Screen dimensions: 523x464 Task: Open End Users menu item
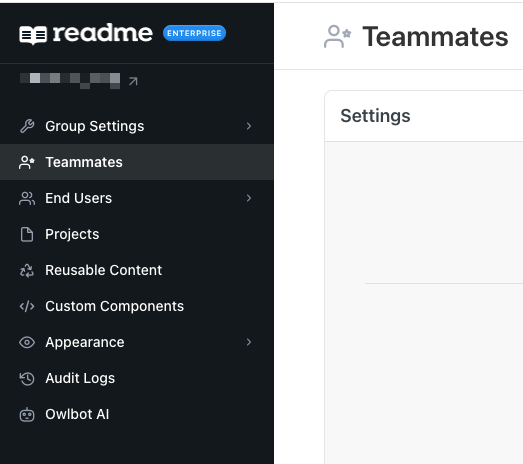coord(137,198)
